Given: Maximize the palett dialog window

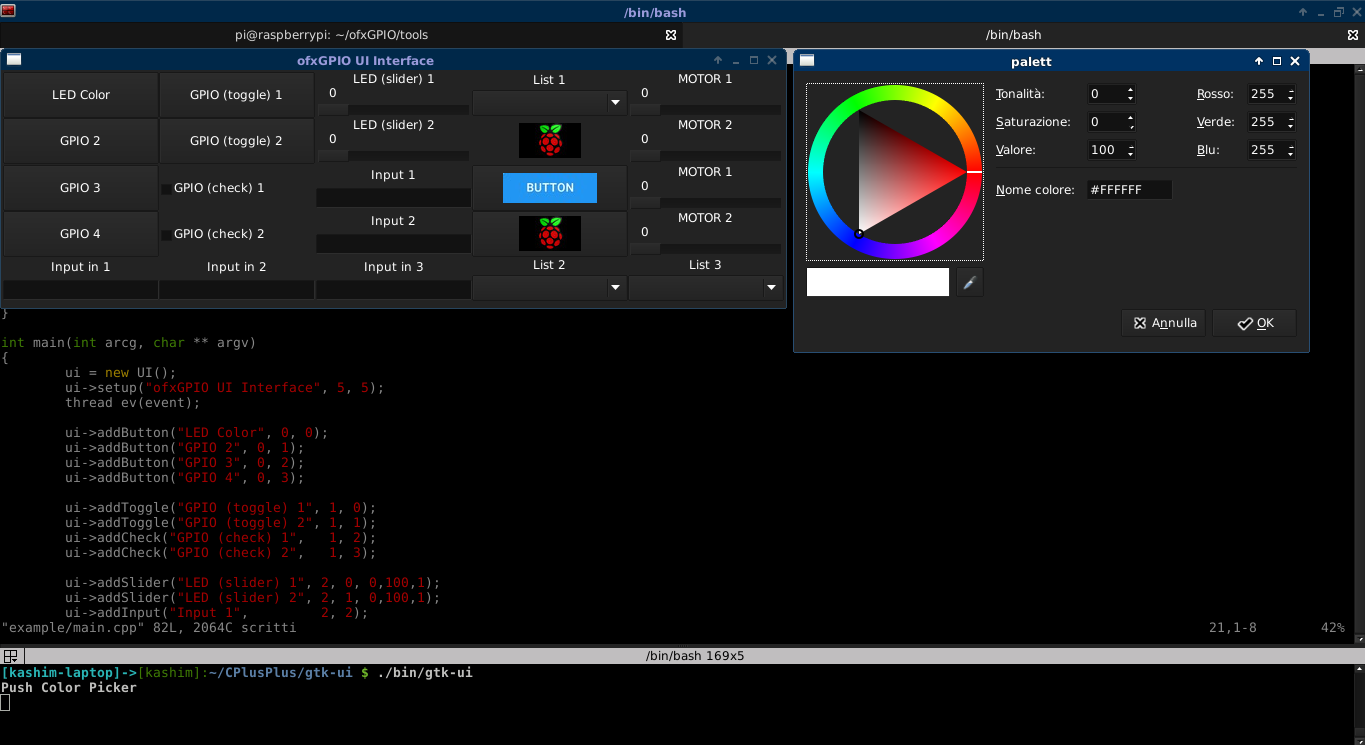Looking at the screenshot, I should click(x=1277, y=61).
